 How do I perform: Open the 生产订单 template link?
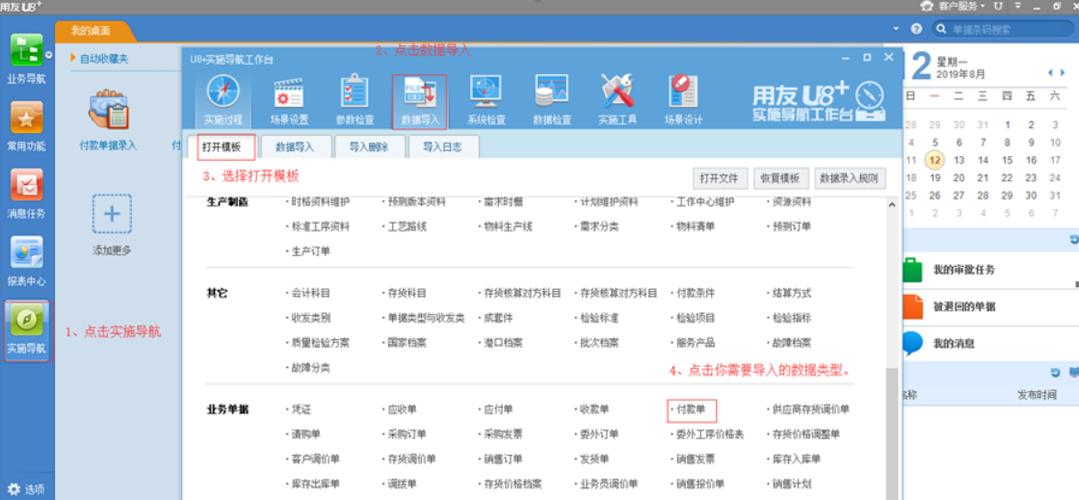pyautogui.click(x=310, y=252)
